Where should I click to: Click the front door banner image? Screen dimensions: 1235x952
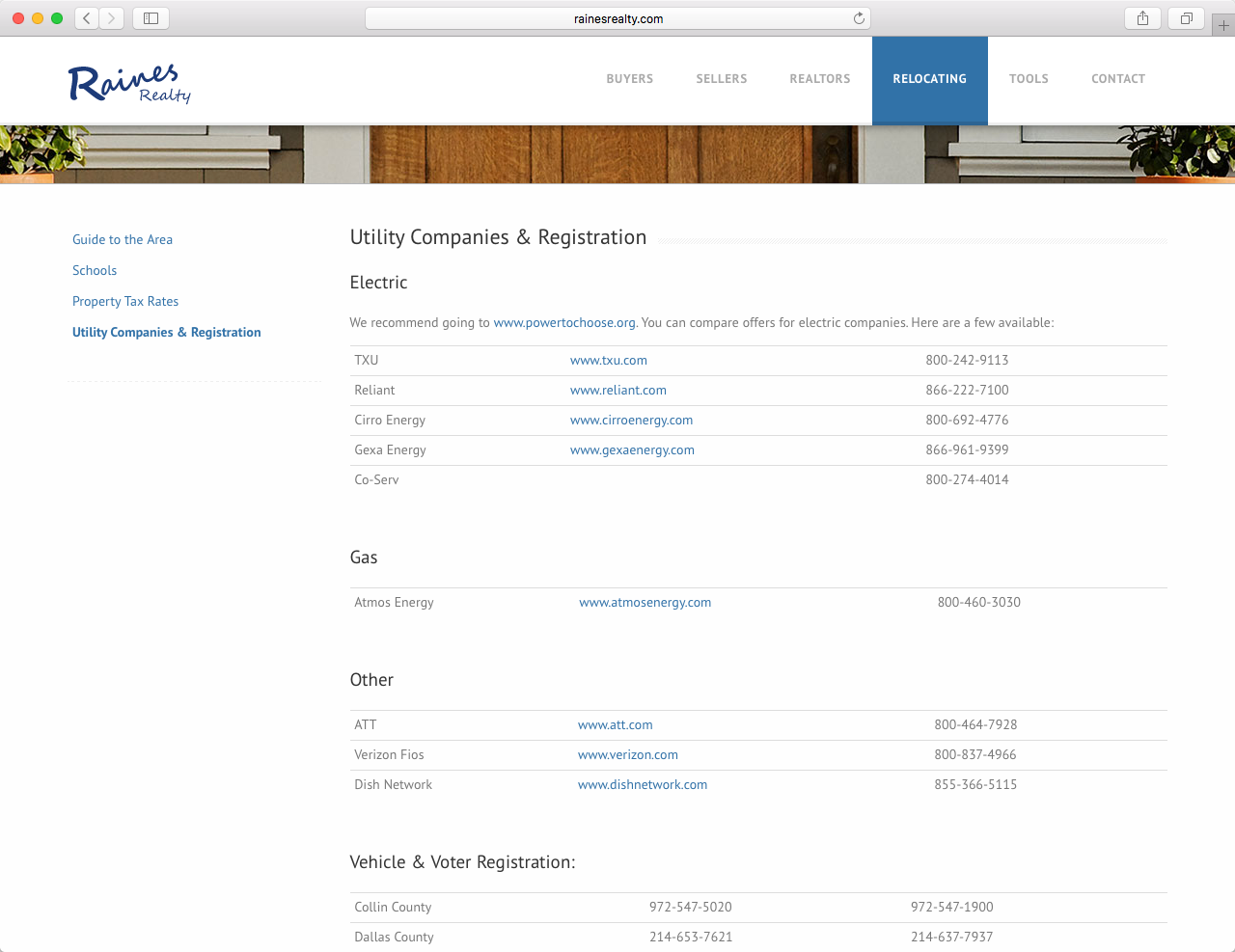pos(617,154)
